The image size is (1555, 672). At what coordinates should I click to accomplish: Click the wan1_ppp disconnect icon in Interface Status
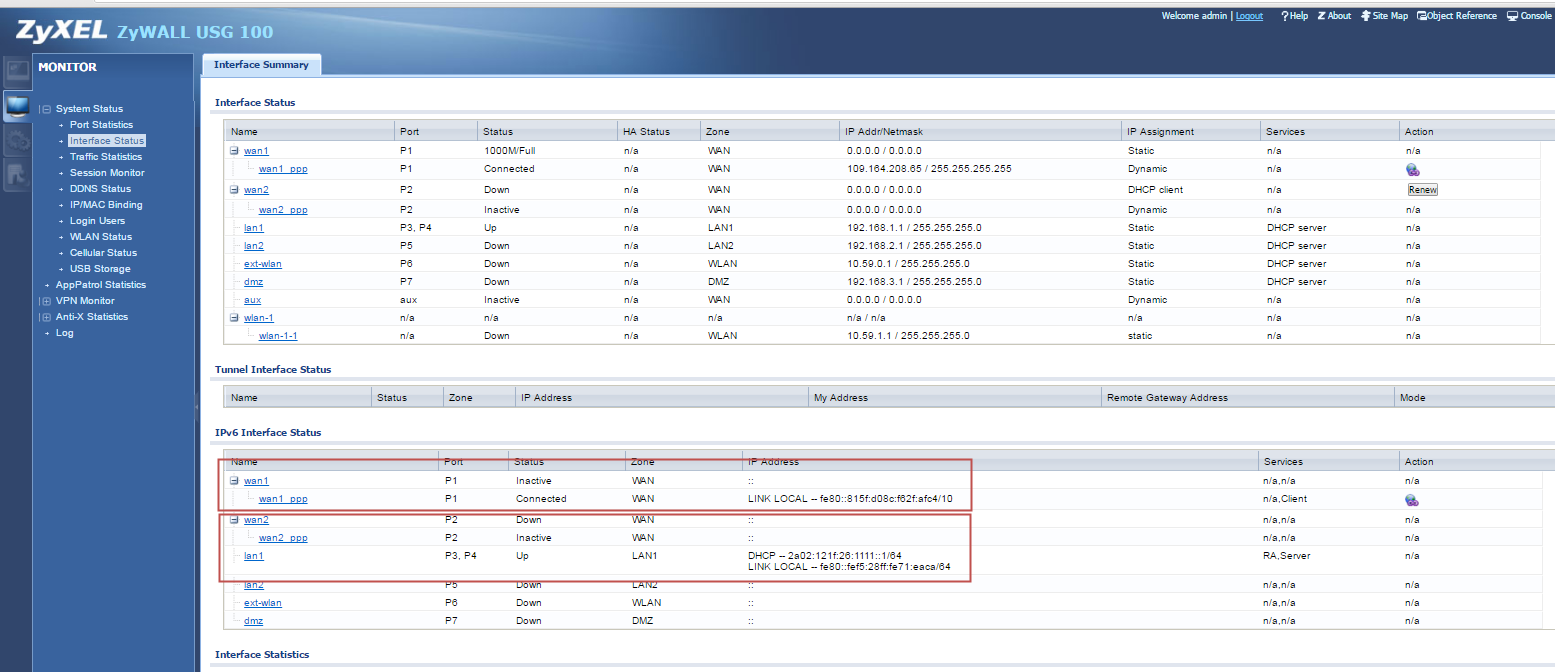tap(1412, 170)
